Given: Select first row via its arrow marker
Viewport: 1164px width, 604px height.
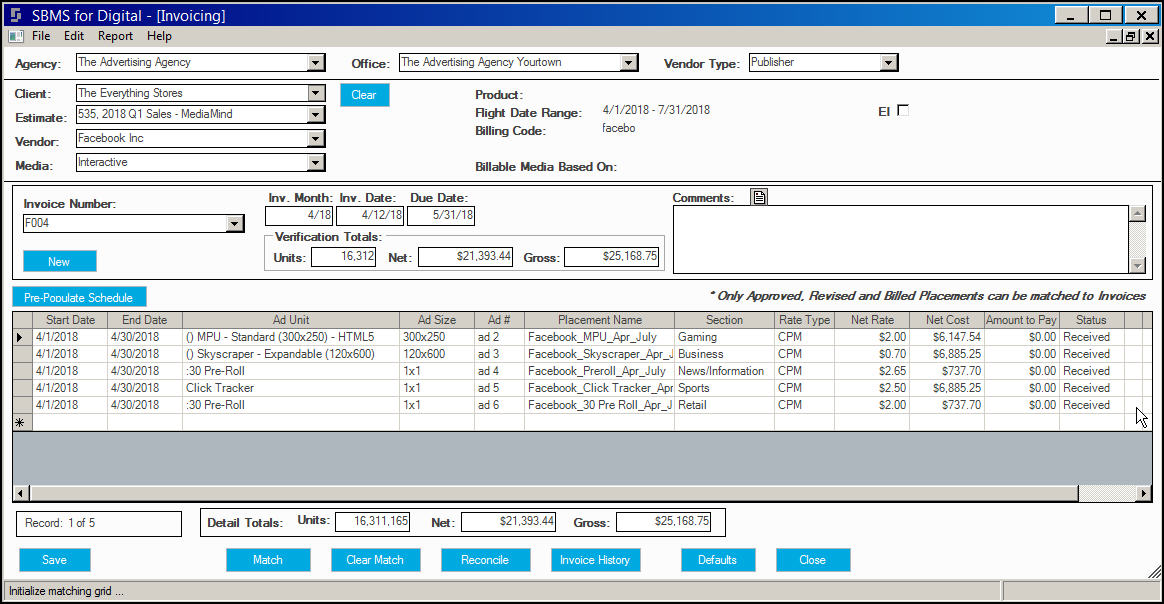Looking at the screenshot, I should coord(22,337).
